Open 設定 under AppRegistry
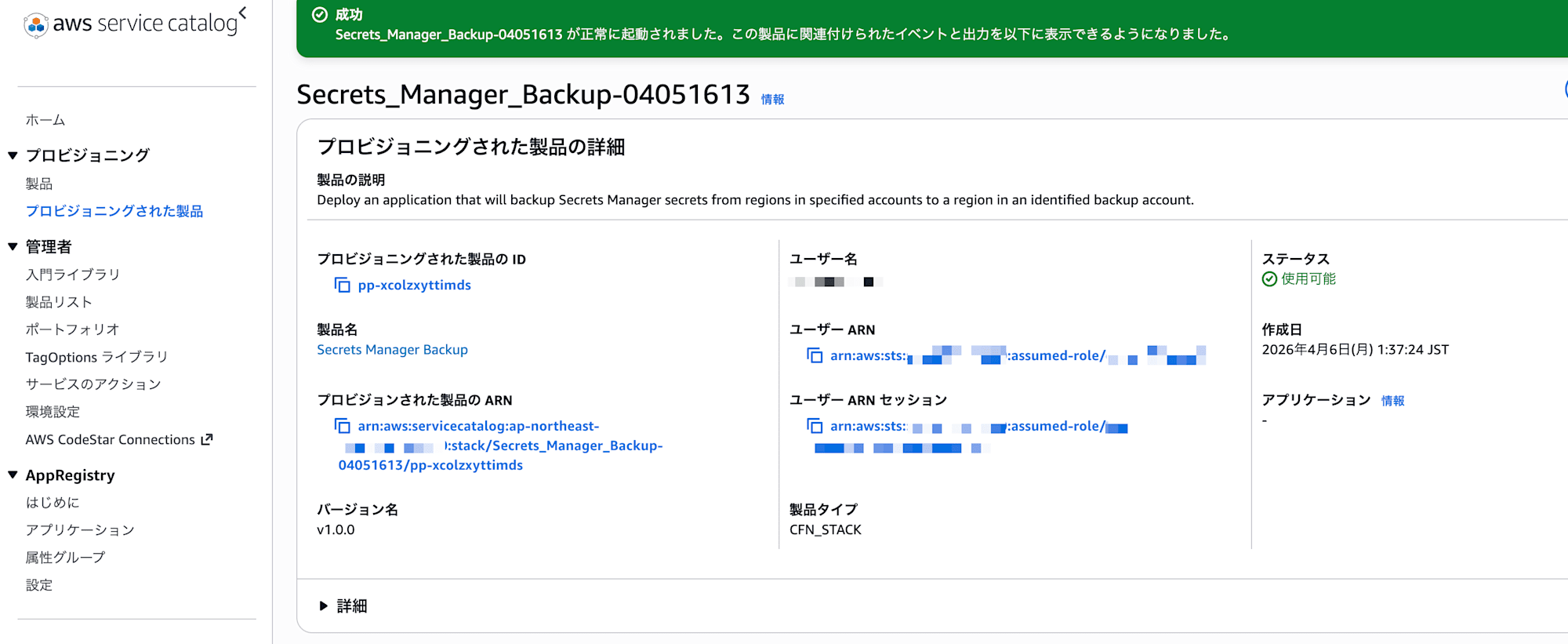Image resolution: width=1568 pixels, height=644 pixels. 39,585
